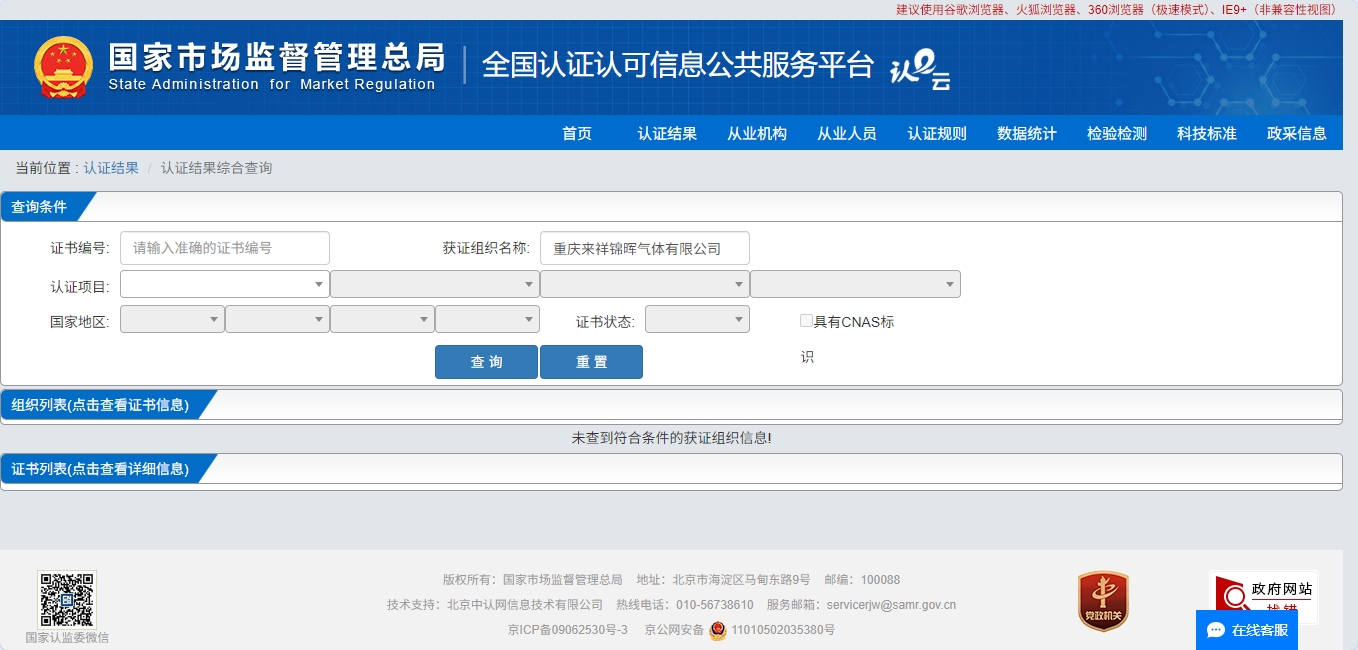Viewport: 1358px width, 650px height.
Task: Open the 首页 navigation menu item
Action: pyautogui.click(x=577, y=133)
